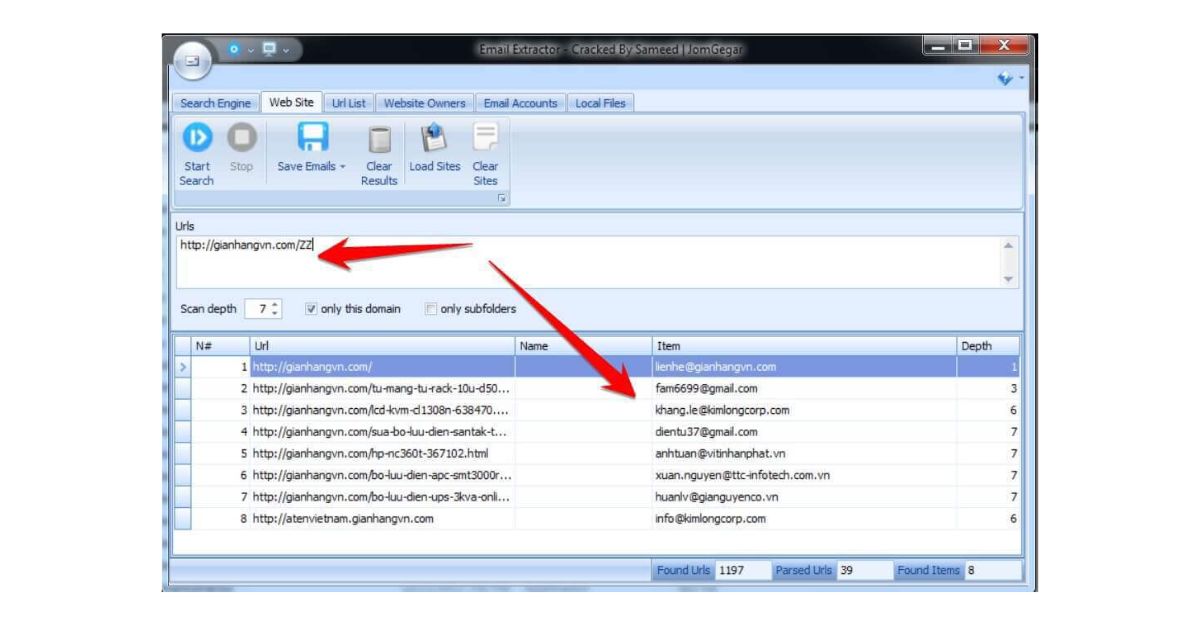1200x625 pixels.
Task: Enable the 'only subfolders' checkbox
Action: coord(430,309)
